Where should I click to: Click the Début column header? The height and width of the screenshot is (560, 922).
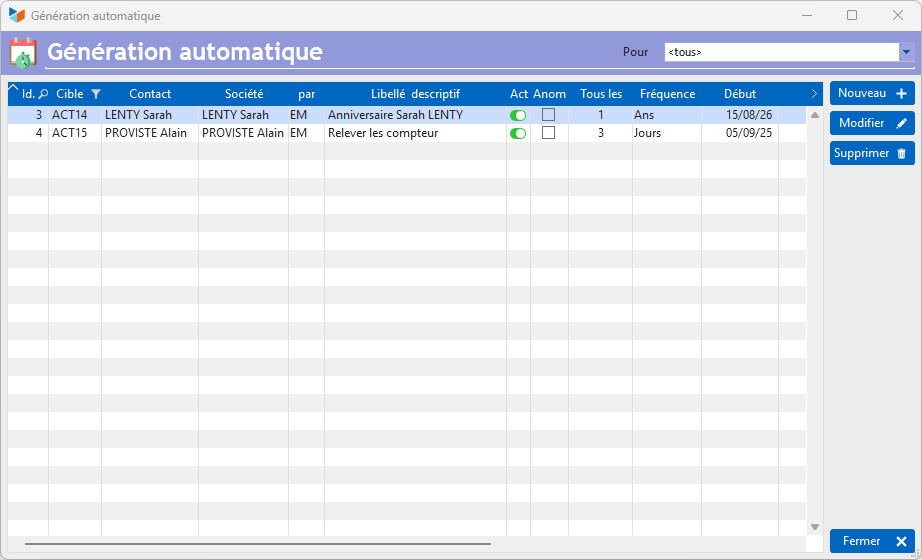click(740, 94)
